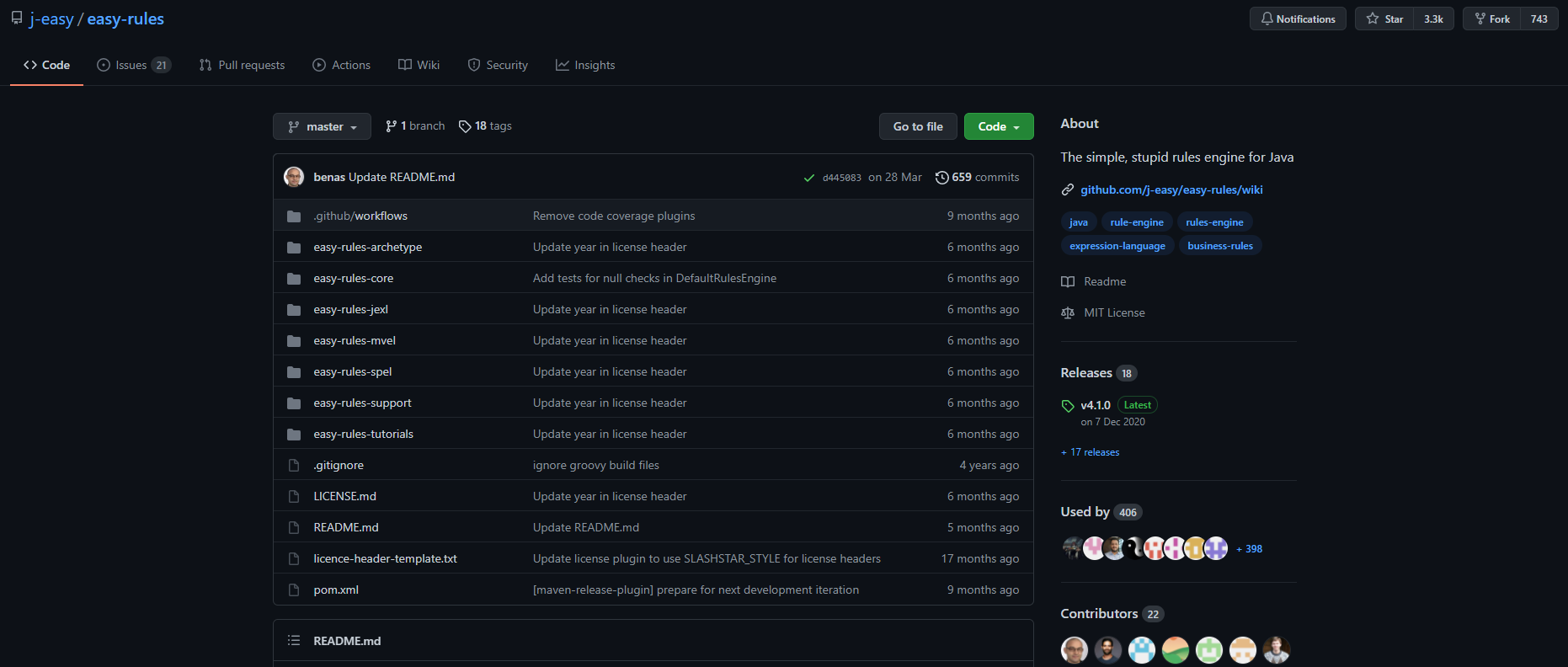Open 'ignore groovy build files' commit message

596,466
